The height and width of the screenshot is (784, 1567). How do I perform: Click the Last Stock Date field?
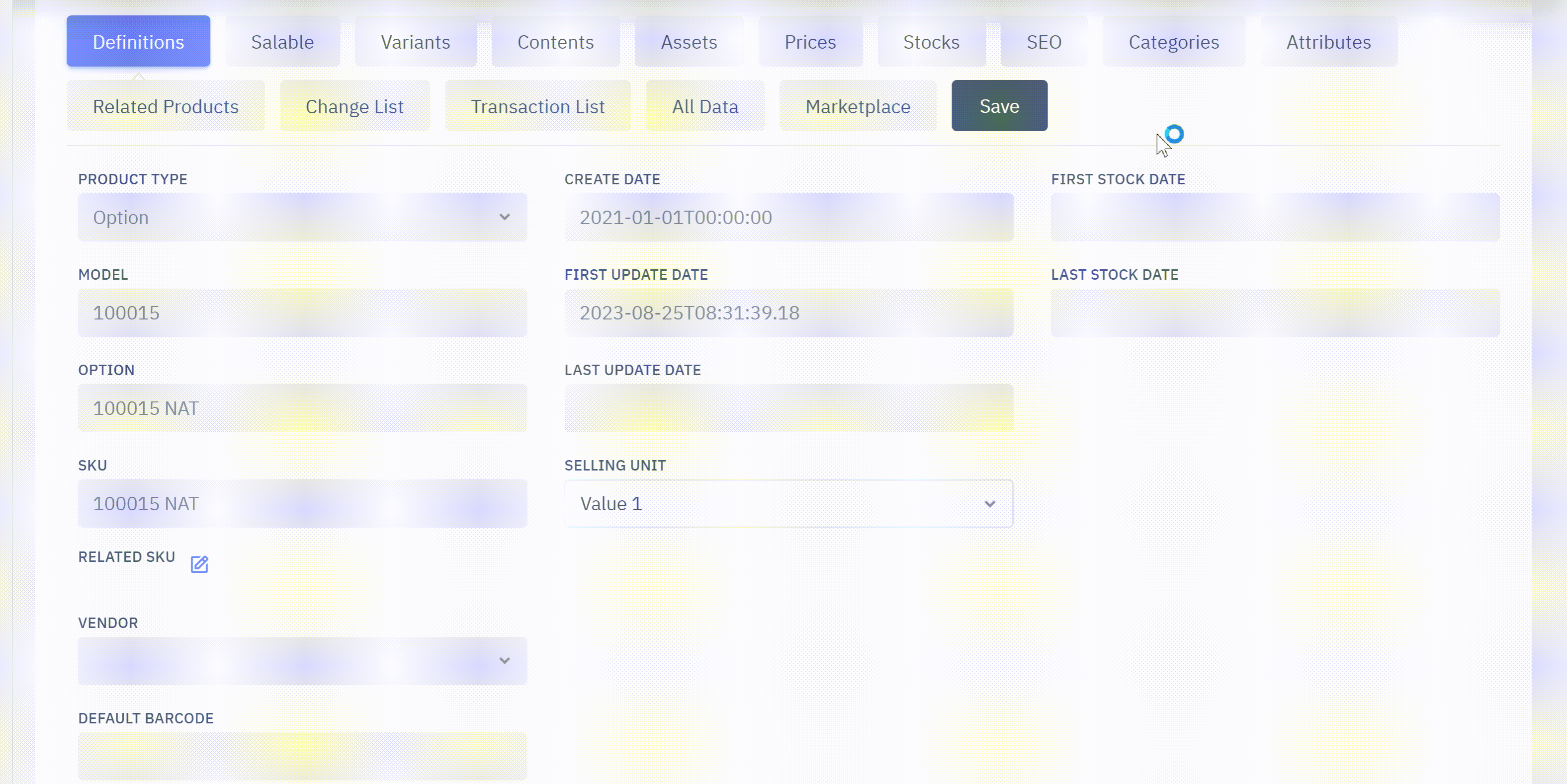[1275, 313]
